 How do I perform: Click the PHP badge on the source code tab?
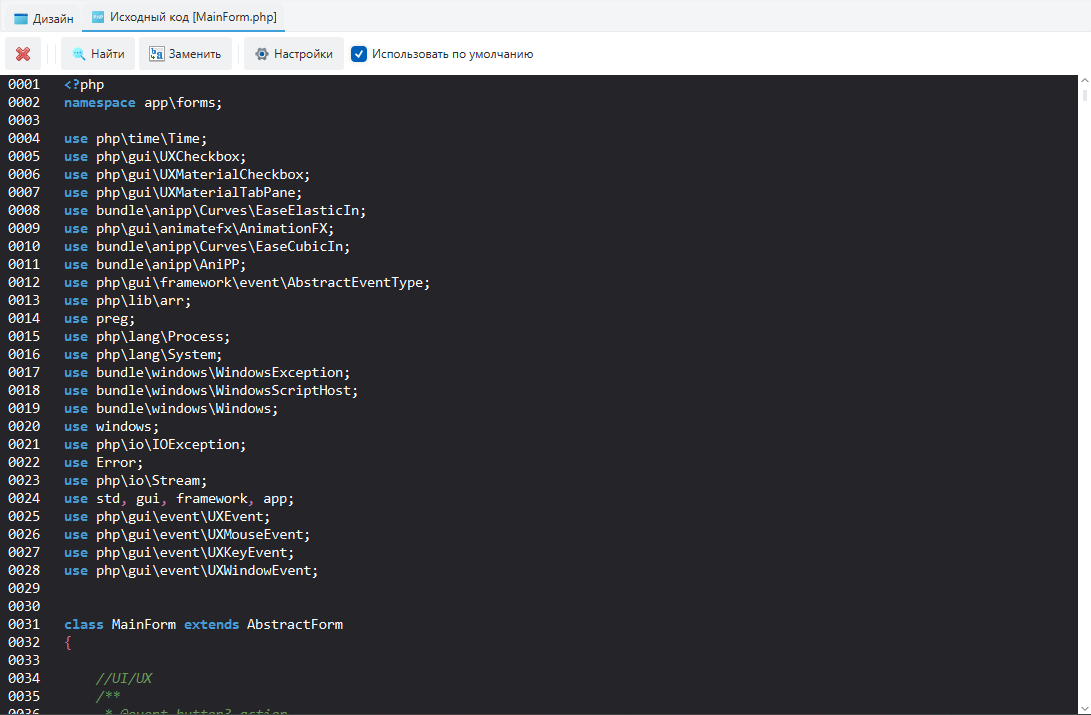96,17
